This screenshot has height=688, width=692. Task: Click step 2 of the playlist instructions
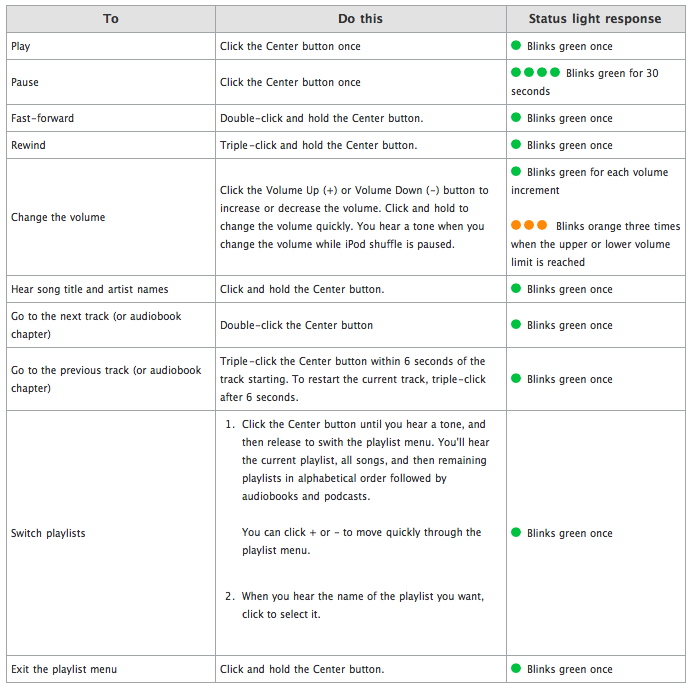click(362, 605)
